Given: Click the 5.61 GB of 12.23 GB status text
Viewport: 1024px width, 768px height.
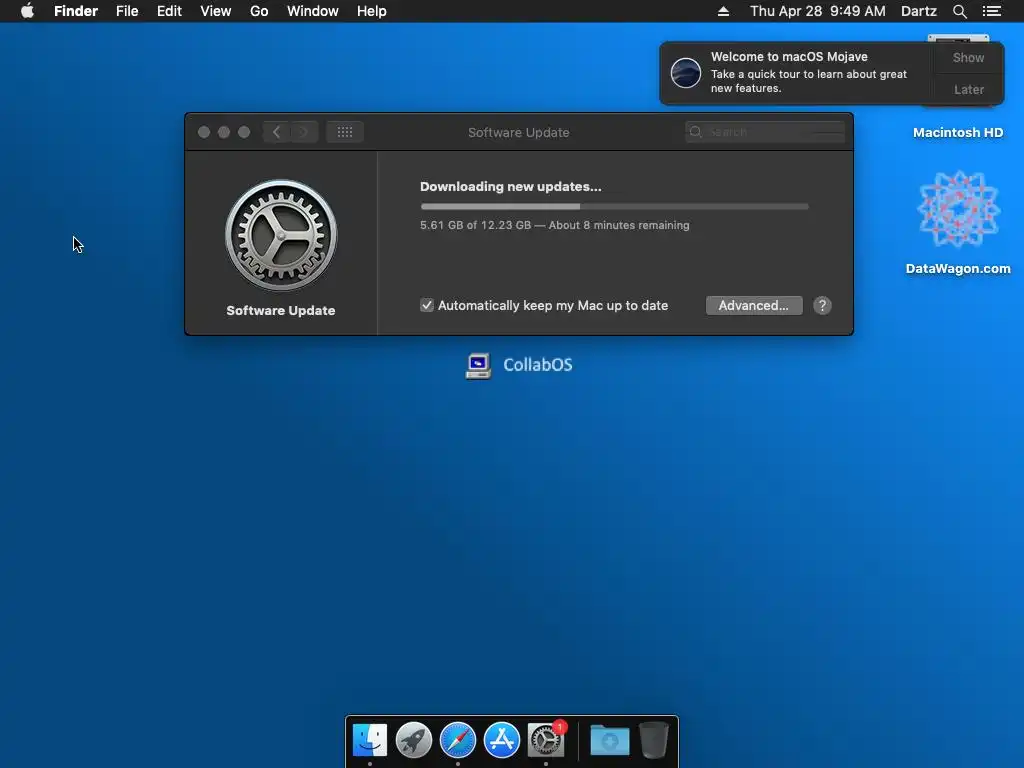Looking at the screenshot, I should [554, 225].
